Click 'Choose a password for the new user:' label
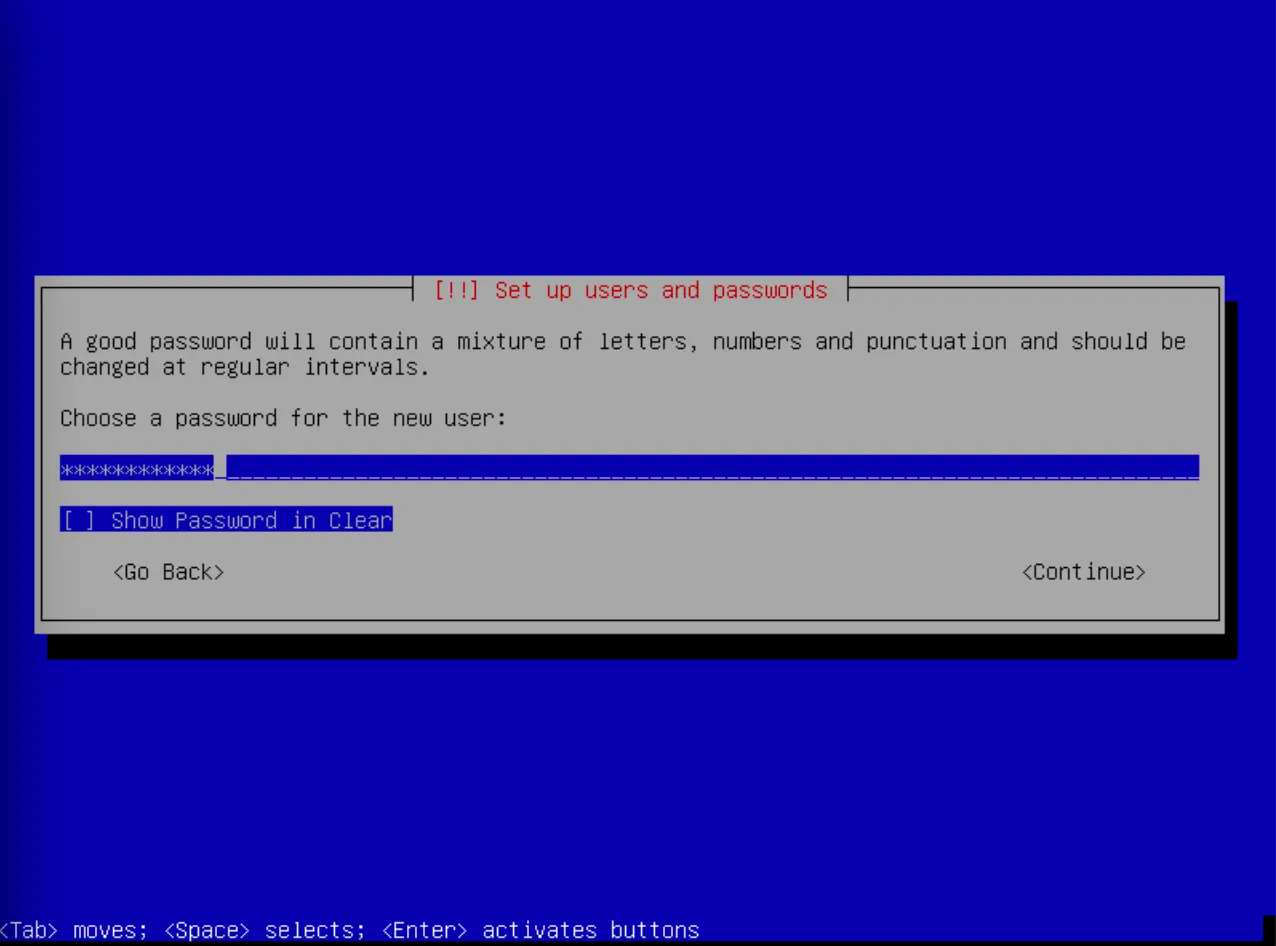 pos(283,418)
